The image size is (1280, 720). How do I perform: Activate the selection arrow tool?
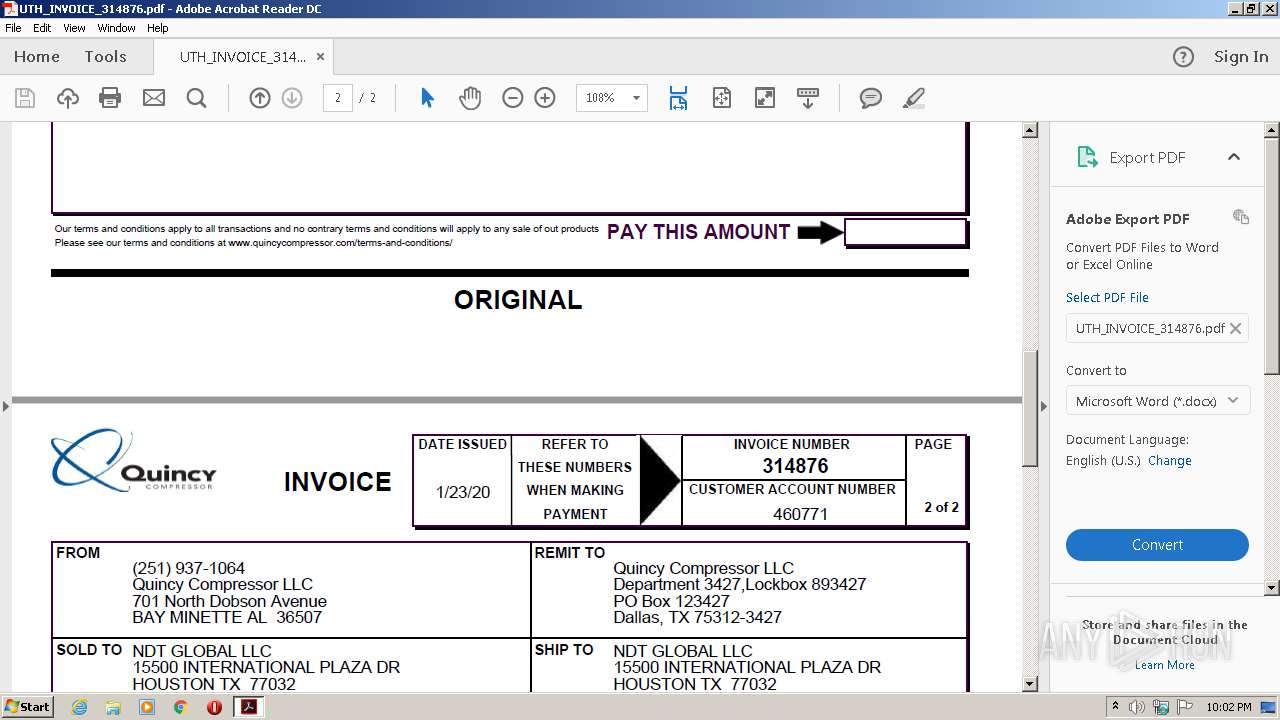(428, 98)
